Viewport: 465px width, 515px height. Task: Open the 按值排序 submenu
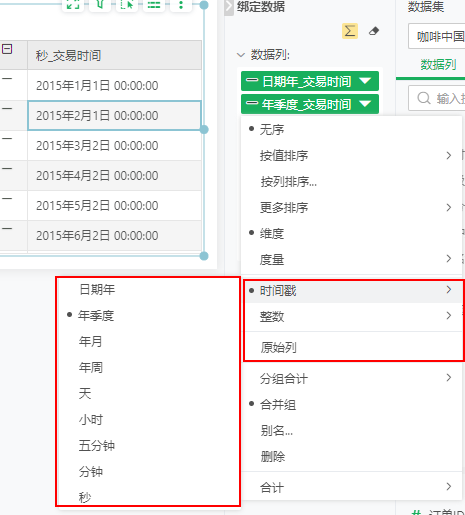(351, 155)
